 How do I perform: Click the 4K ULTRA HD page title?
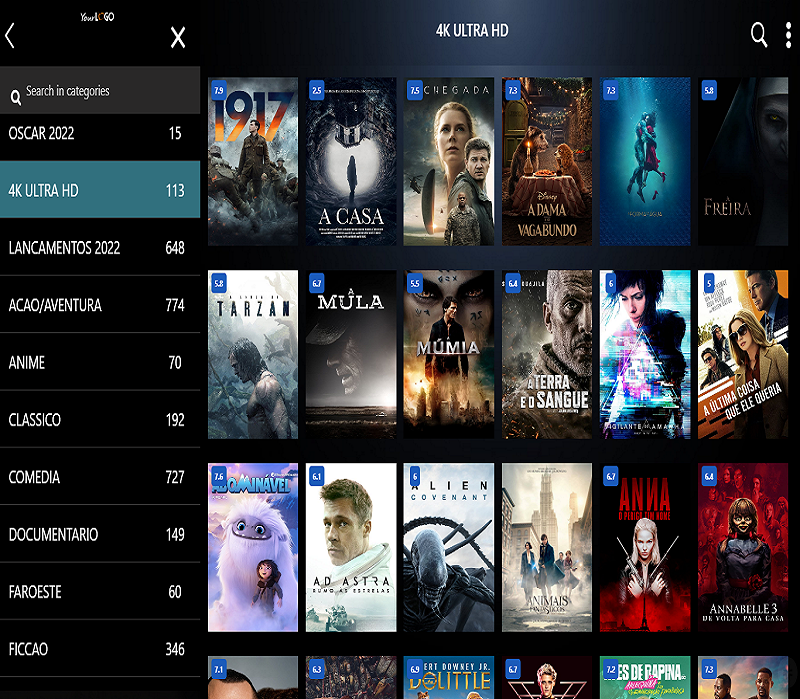point(472,31)
